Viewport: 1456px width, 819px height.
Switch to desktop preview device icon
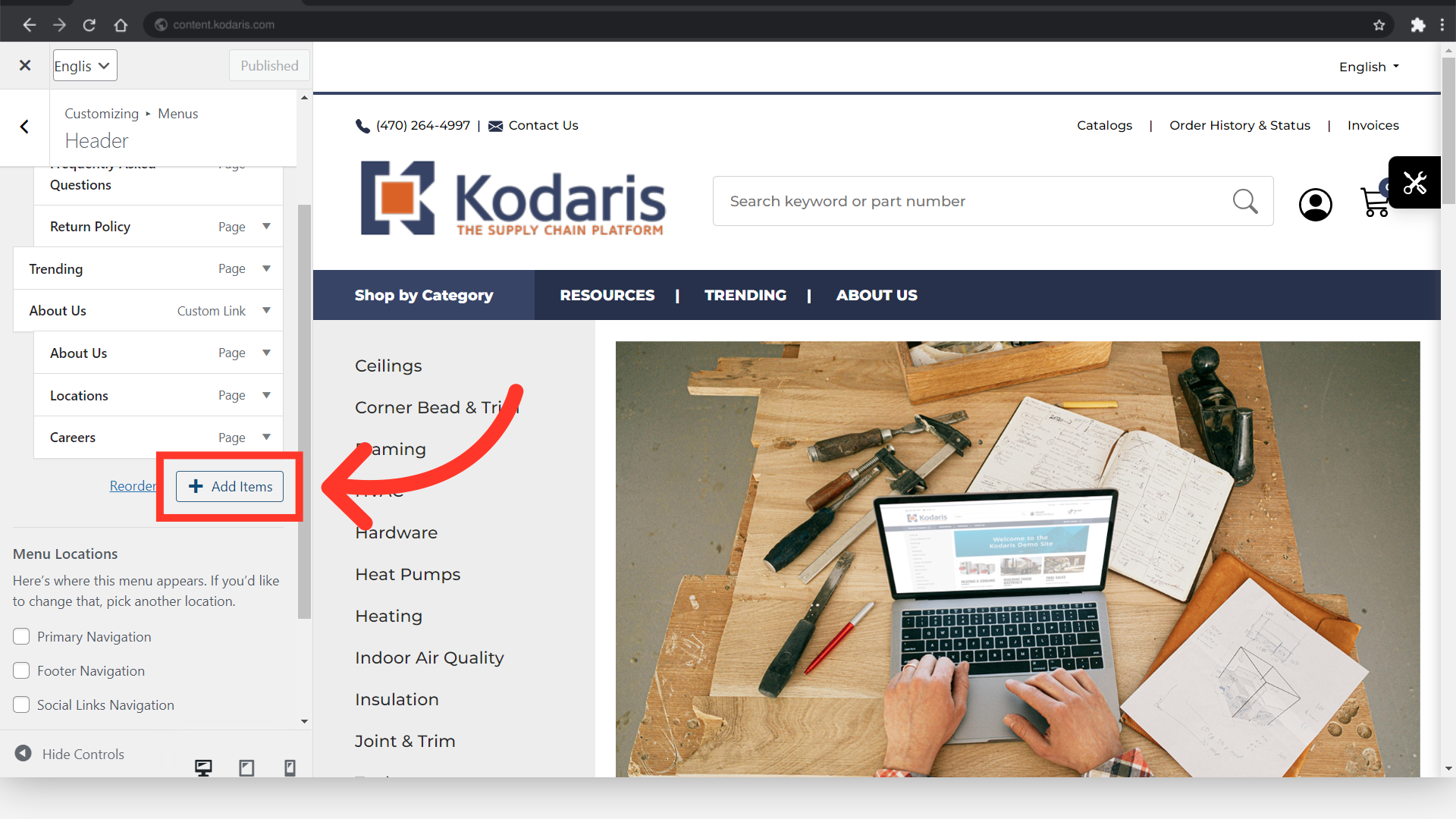203,767
